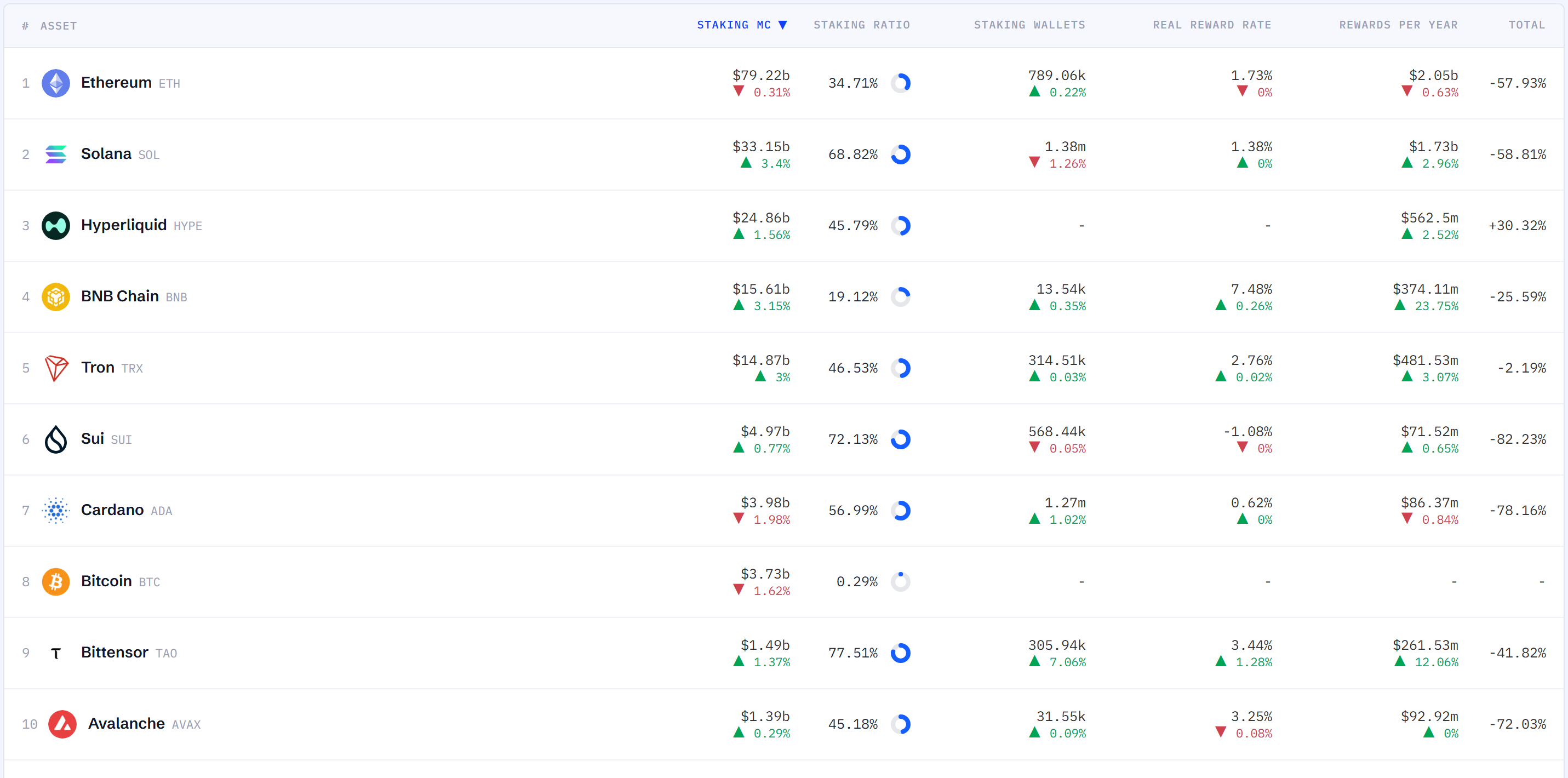Open the Sui asset page
Viewport: 1568px width, 778px height.
pos(93,438)
